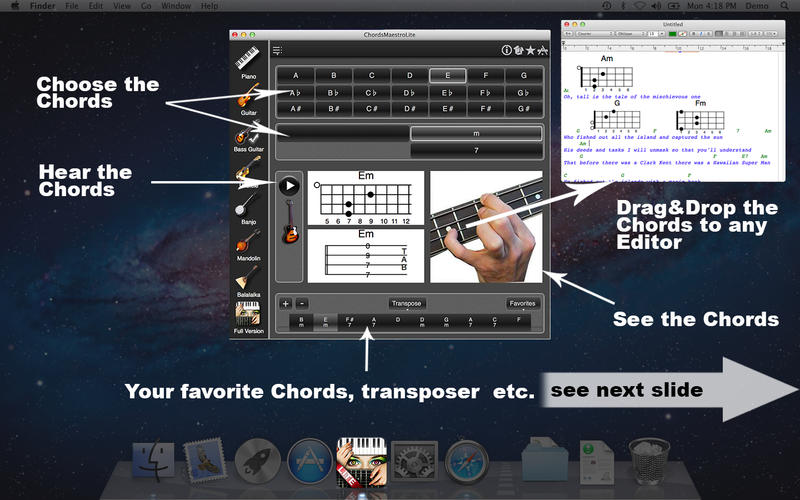The height and width of the screenshot is (500, 800).
Task: Select root note D flat
Action: [x=409, y=93]
